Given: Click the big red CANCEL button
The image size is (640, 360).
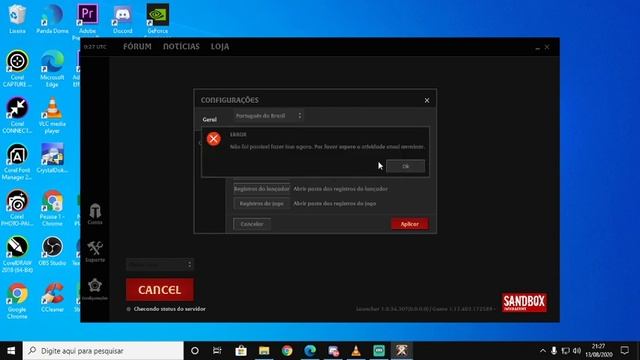Looking at the screenshot, I should (160, 290).
